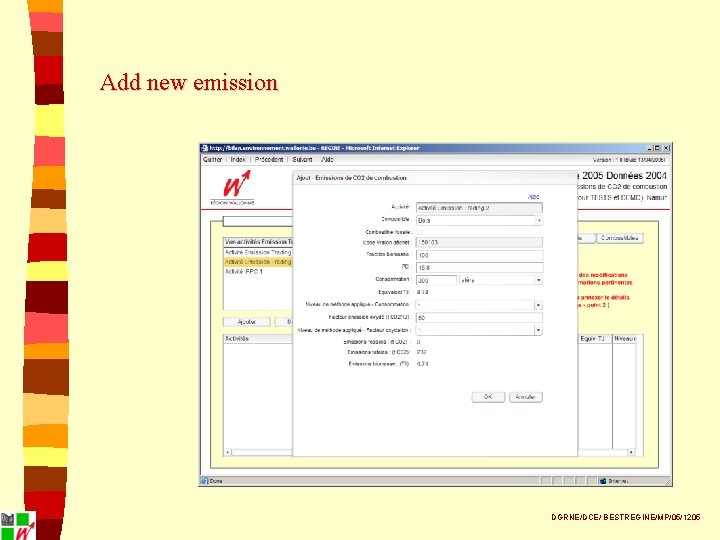
Task: Click the Consommation field with 300
Action: [436, 280]
